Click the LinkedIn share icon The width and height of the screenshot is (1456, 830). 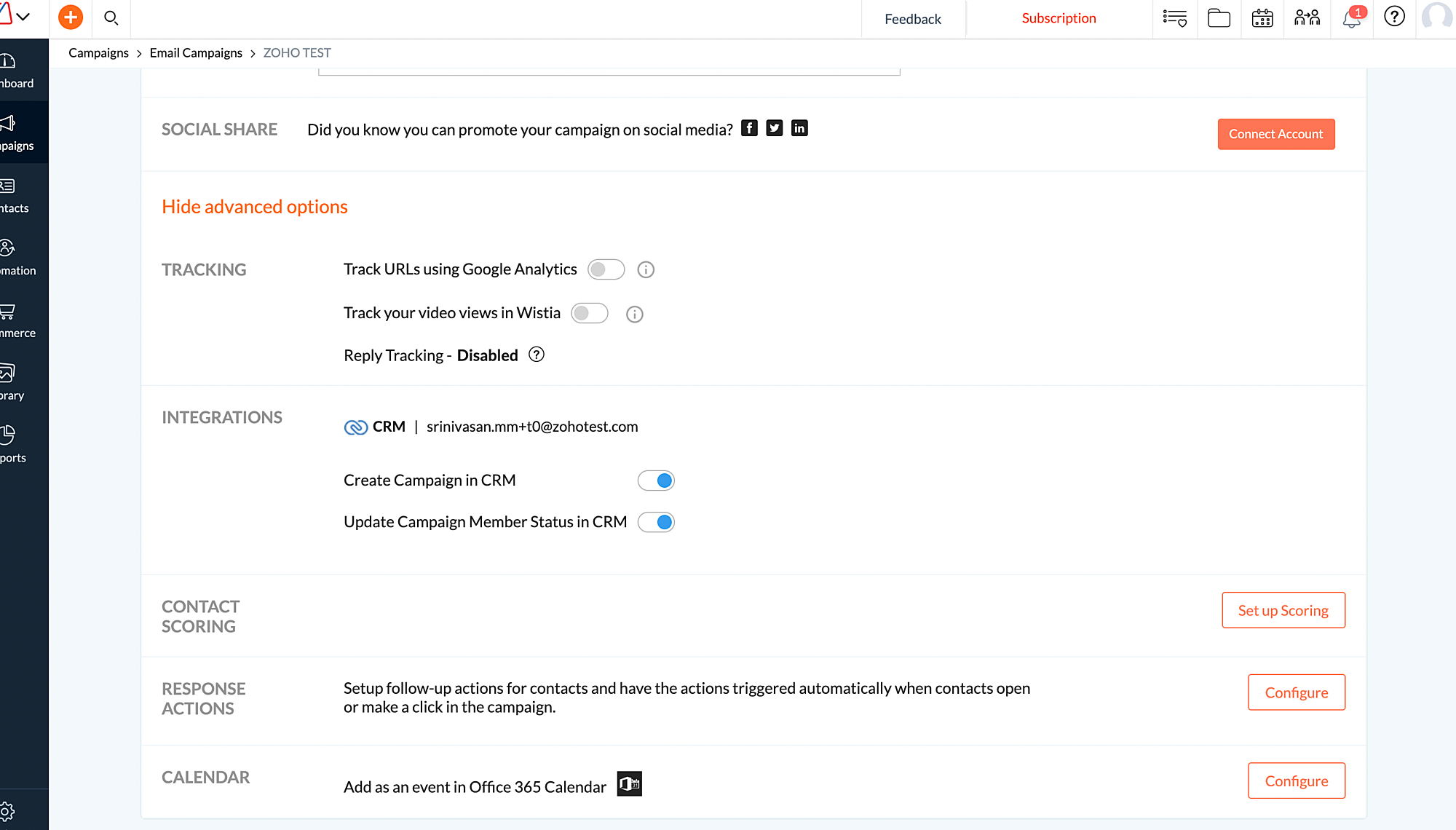point(799,128)
